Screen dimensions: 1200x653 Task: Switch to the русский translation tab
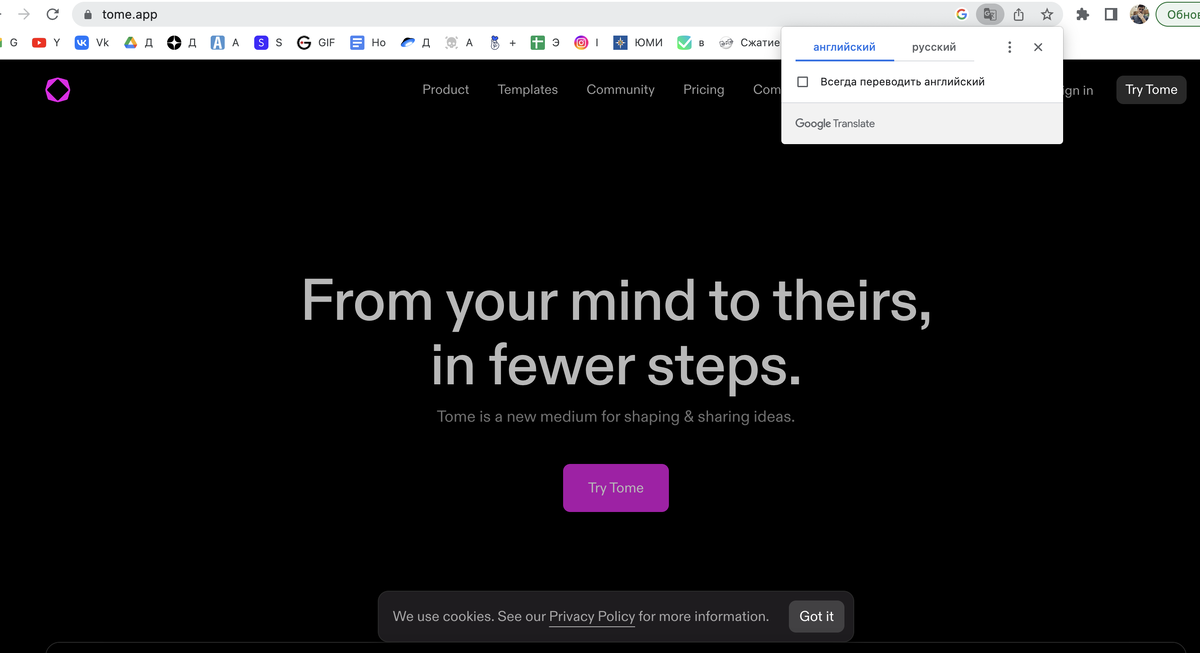tap(934, 47)
